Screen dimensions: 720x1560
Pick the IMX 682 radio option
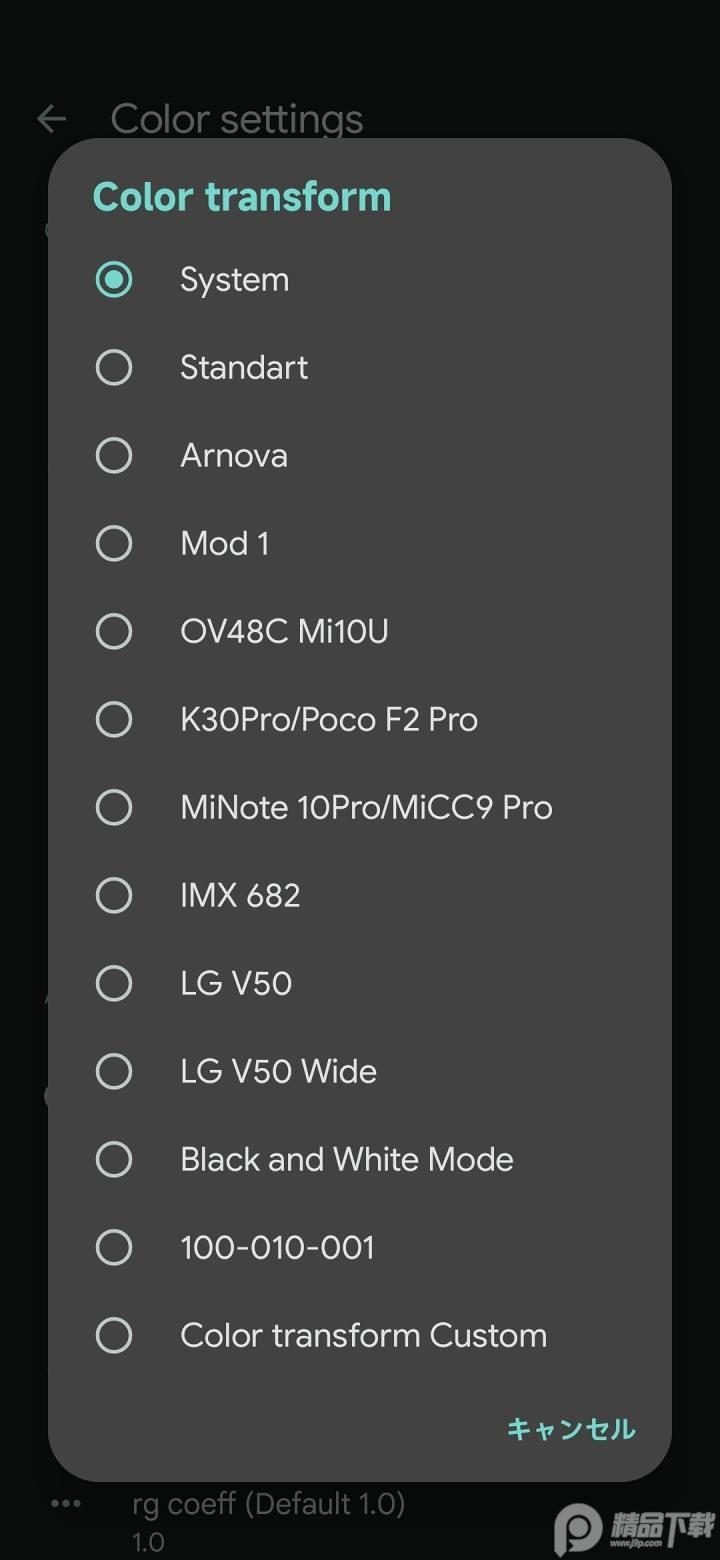pos(114,896)
